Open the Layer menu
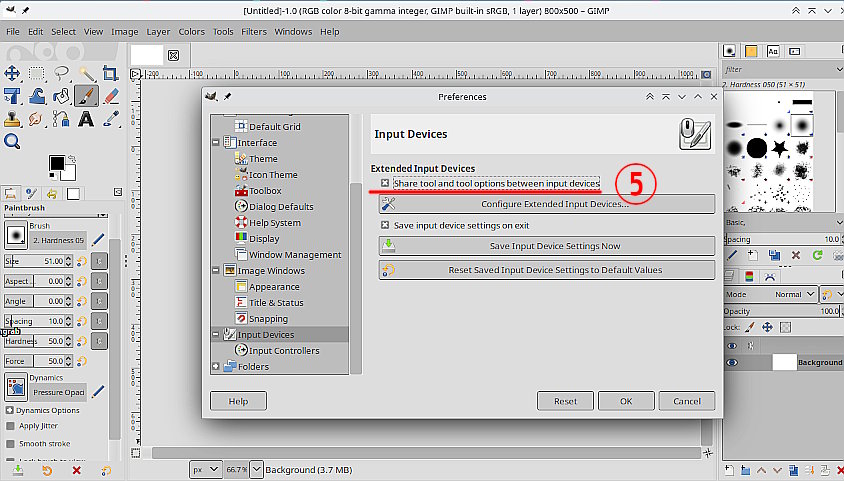Viewport: 844px width, 481px height. pyautogui.click(x=158, y=32)
